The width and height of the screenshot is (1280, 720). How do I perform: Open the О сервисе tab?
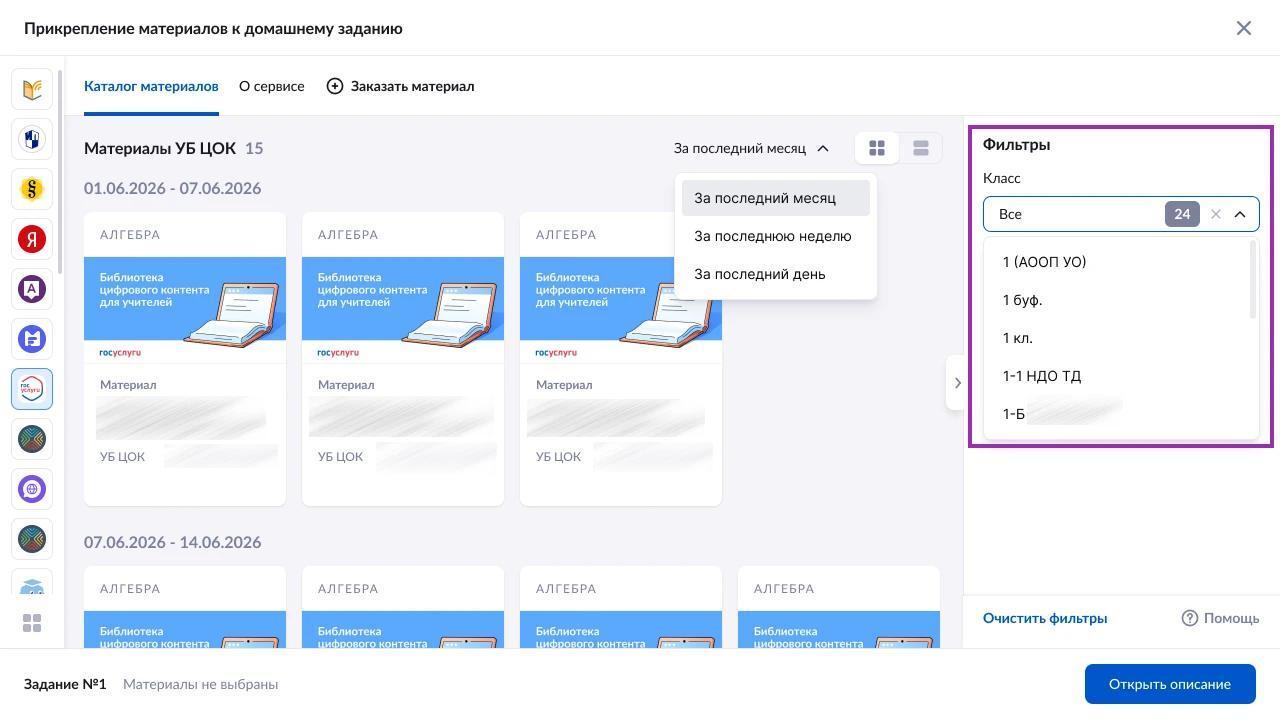coord(272,86)
